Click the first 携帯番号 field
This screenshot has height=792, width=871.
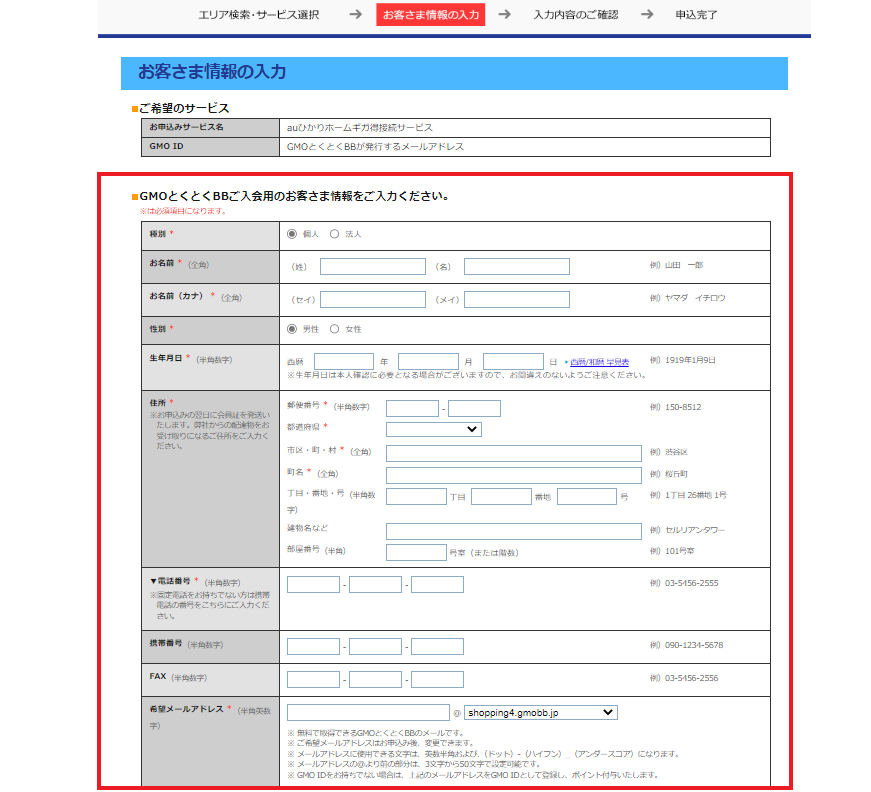(313, 646)
